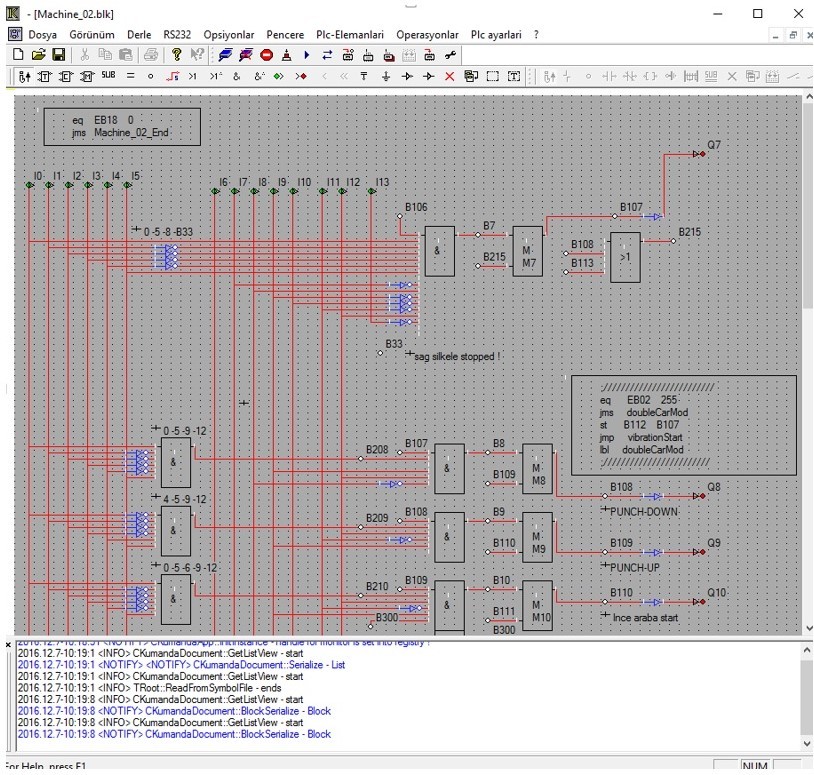This screenshot has height=775, width=814.
Task: Click the PUNCH-DOWN label
Action: pyautogui.click(x=644, y=512)
